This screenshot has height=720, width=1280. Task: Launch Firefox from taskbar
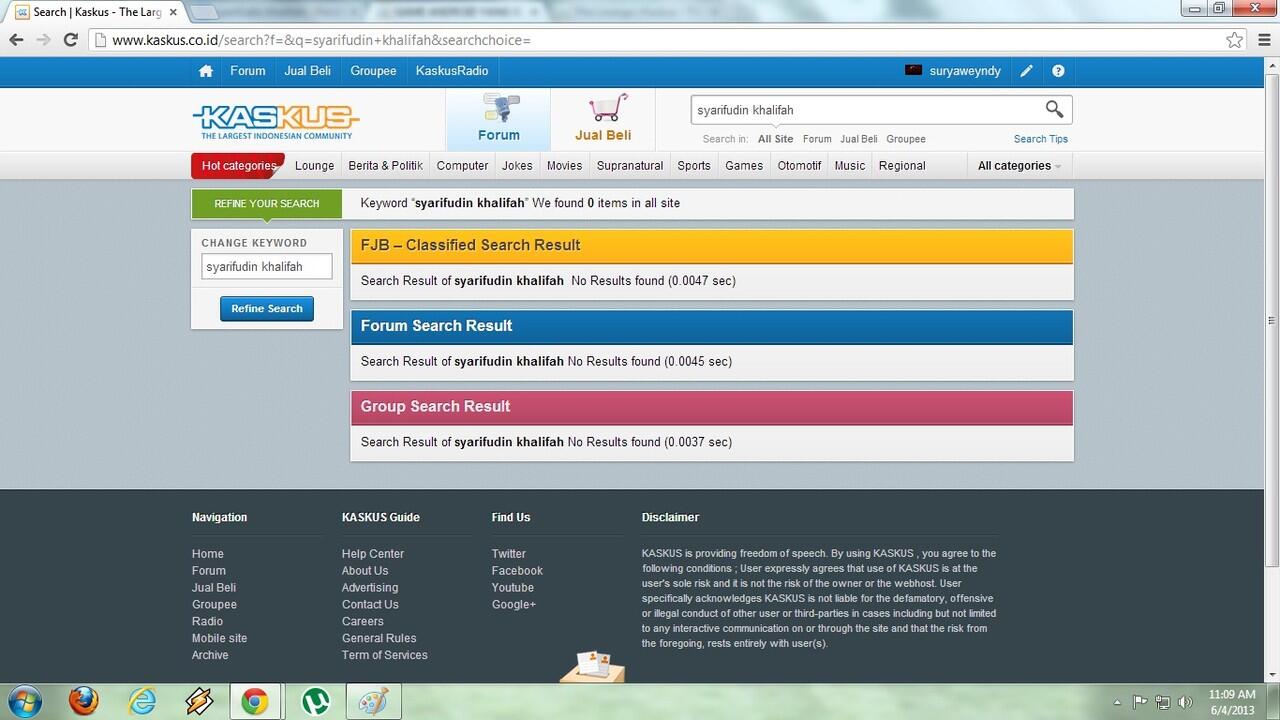[84, 701]
